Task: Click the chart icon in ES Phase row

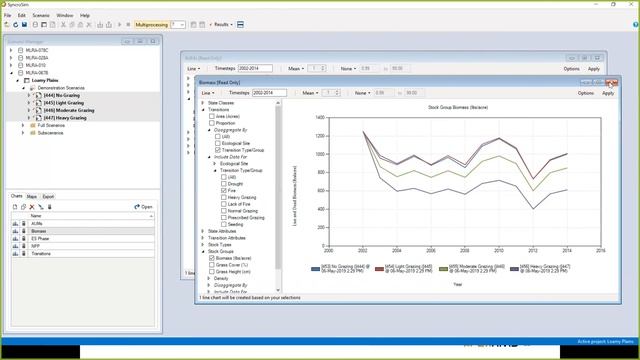Action: [16, 239]
